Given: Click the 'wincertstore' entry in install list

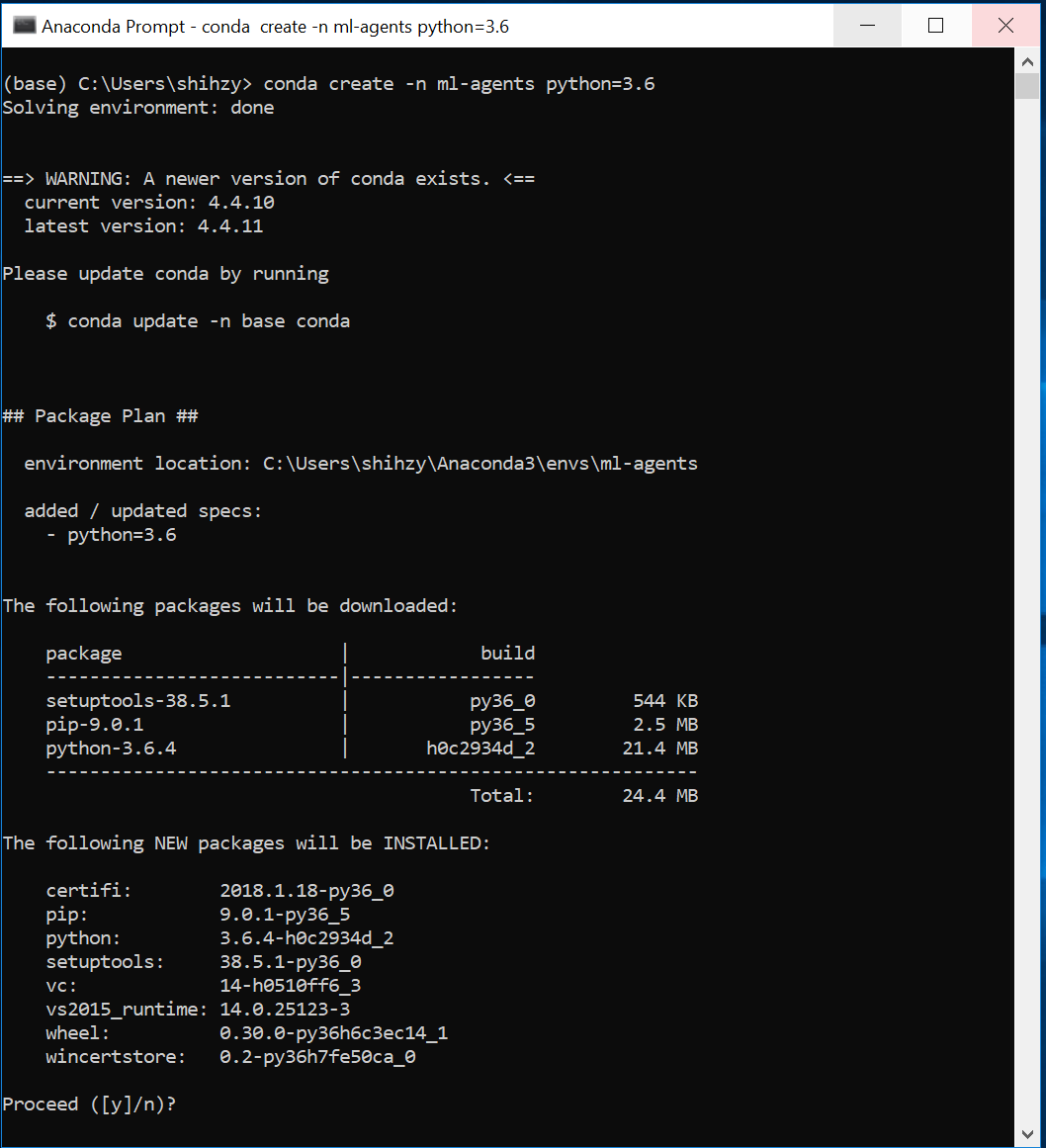Looking at the screenshot, I should click(116, 1057).
